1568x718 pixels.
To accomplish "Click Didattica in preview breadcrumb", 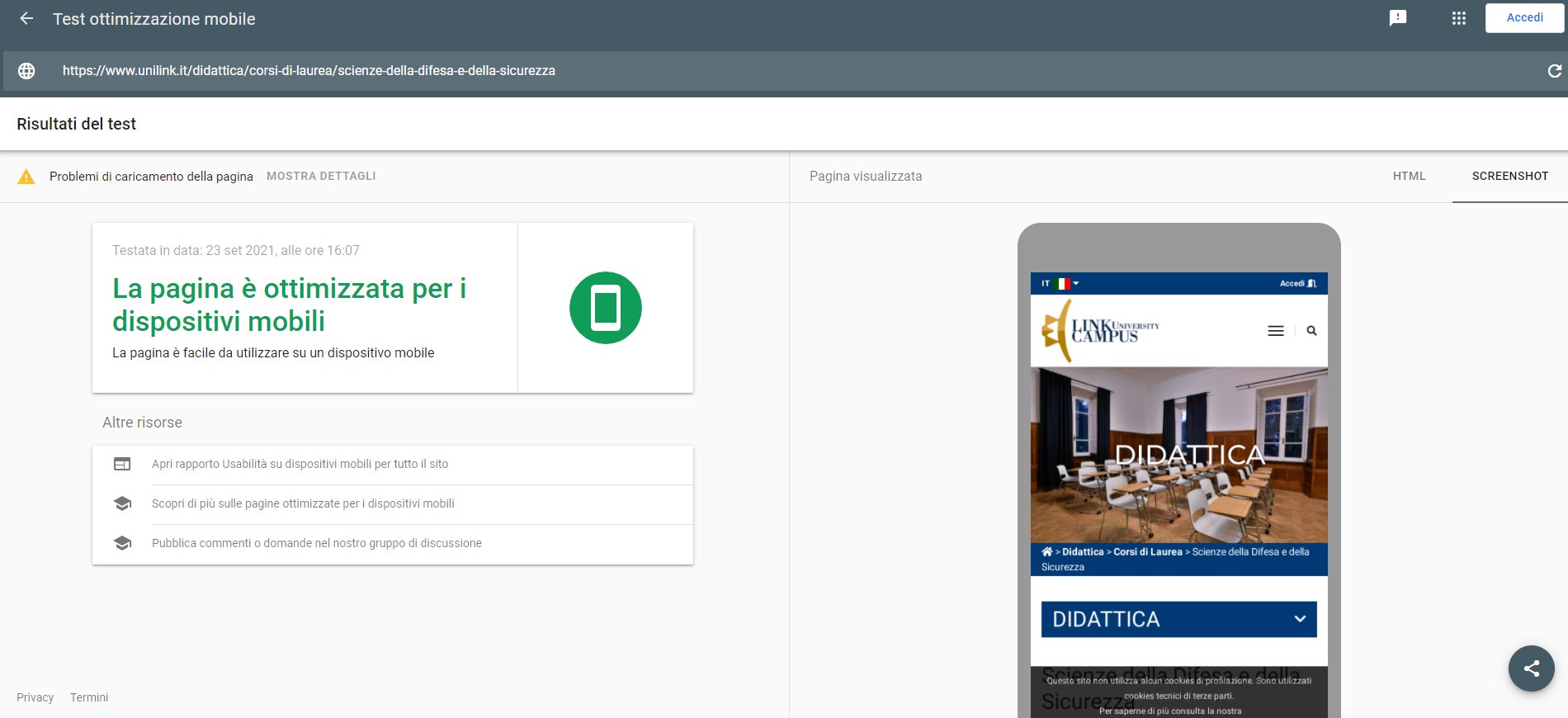I will (x=1083, y=551).
